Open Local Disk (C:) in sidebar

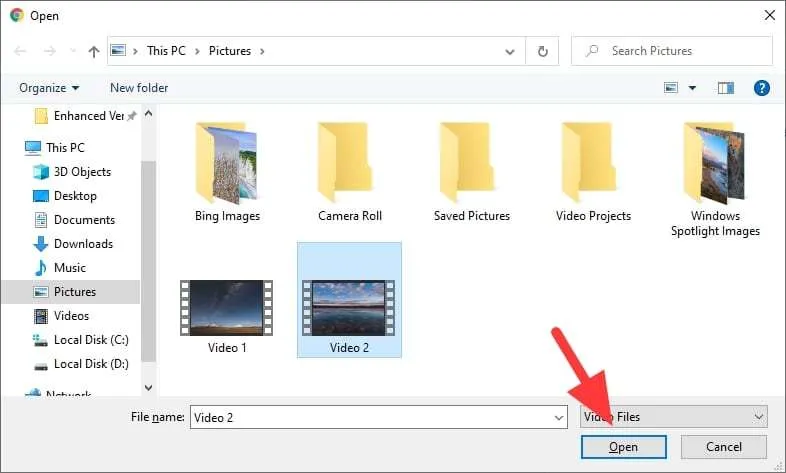[80, 340]
